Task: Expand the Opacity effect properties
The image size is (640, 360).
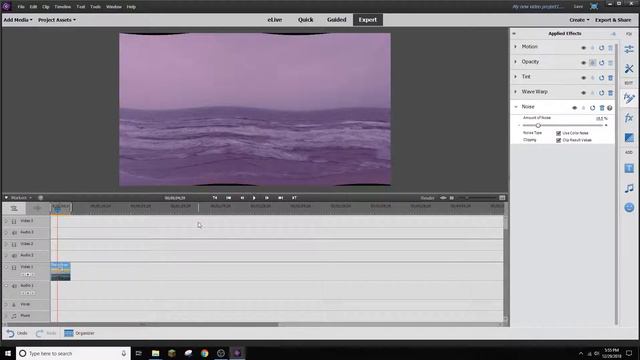Action: [516, 62]
